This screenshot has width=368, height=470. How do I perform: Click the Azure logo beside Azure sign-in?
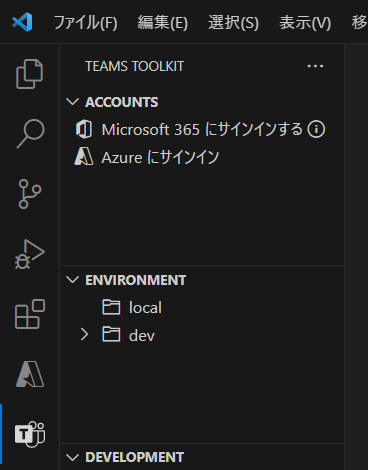pyautogui.click(x=84, y=157)
